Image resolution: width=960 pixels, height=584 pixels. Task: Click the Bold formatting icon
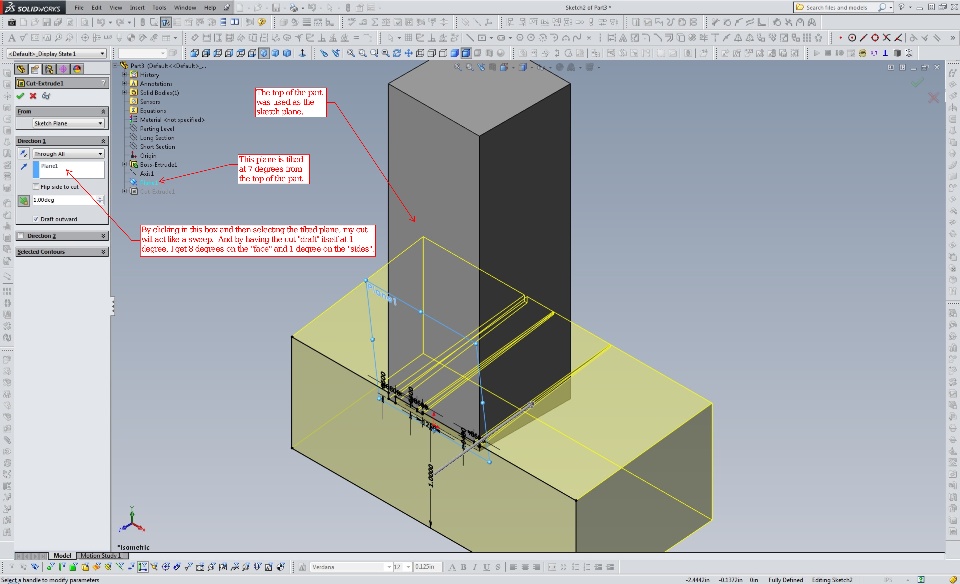[463, 567]
